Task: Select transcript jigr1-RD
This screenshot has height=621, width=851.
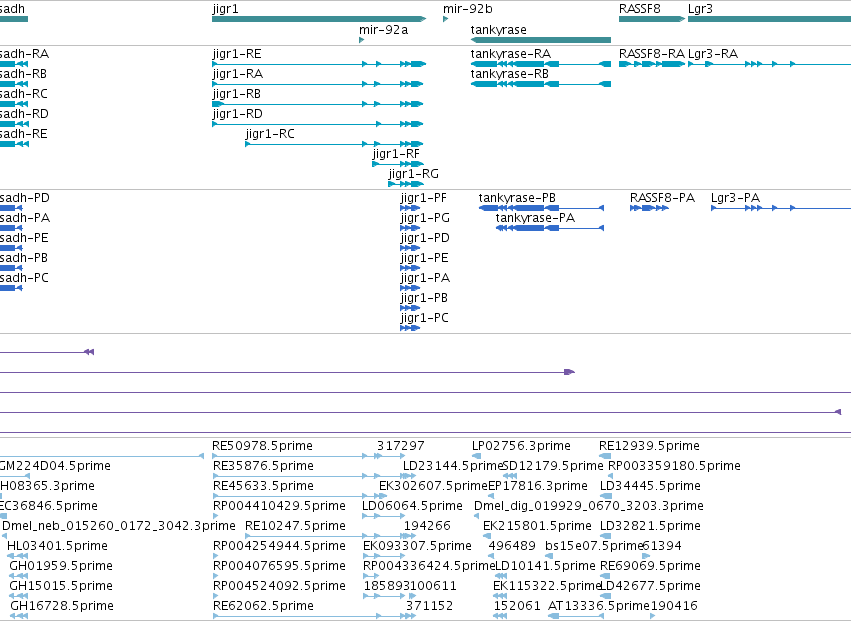Action: pos(317,124)
